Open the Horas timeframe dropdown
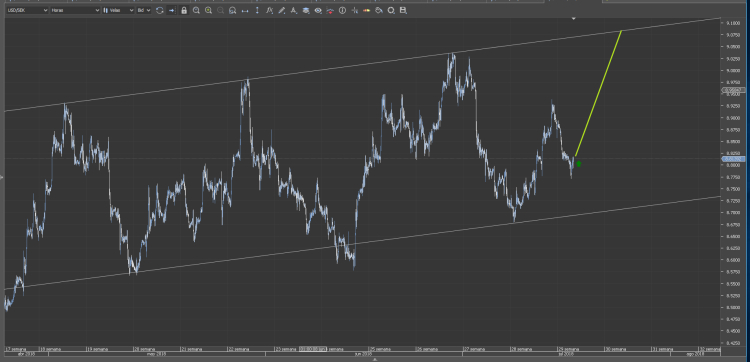The width and height of the screenshot is (750, 362). (x=75, y=10)
